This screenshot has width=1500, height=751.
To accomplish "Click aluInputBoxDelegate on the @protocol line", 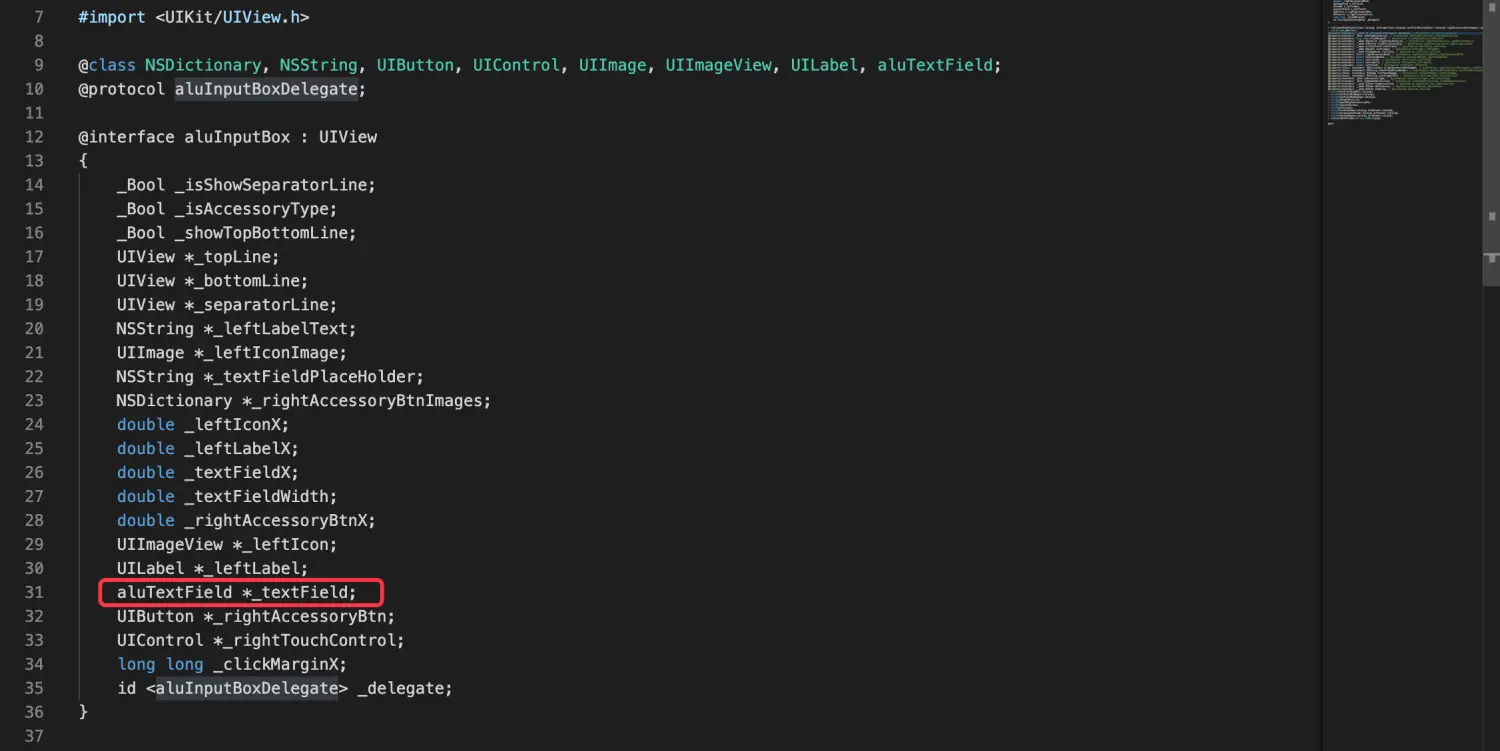I will click(x=266, y=89).
